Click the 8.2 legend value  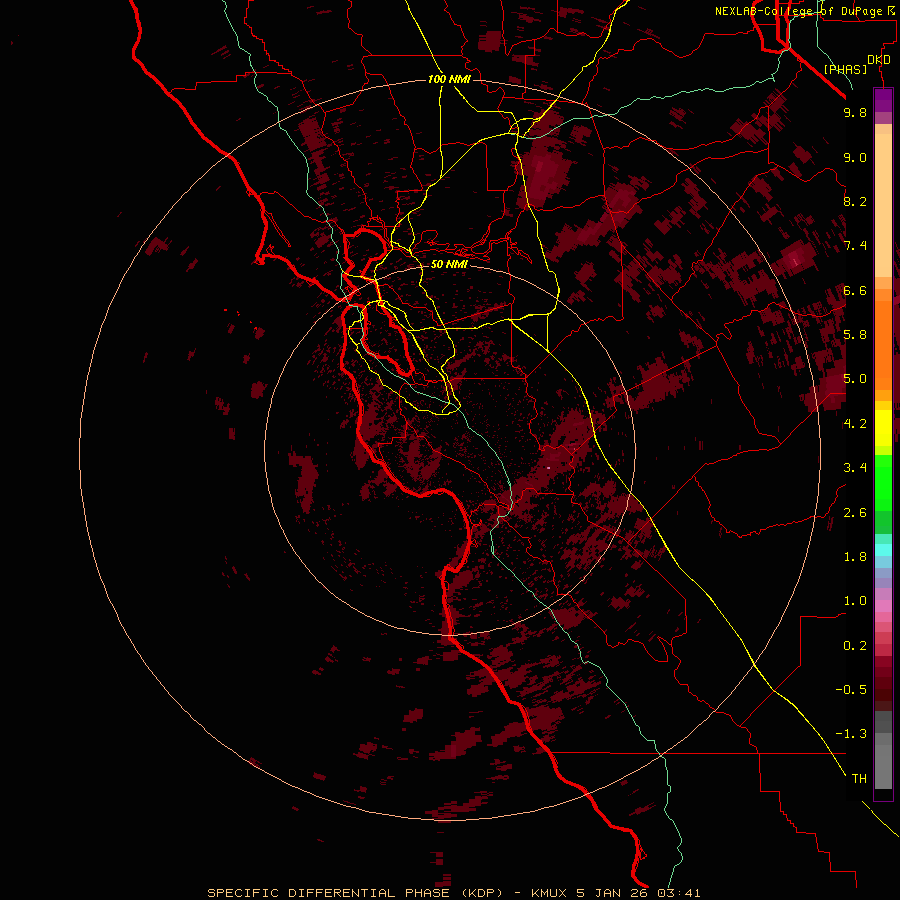tap(855, 201)
